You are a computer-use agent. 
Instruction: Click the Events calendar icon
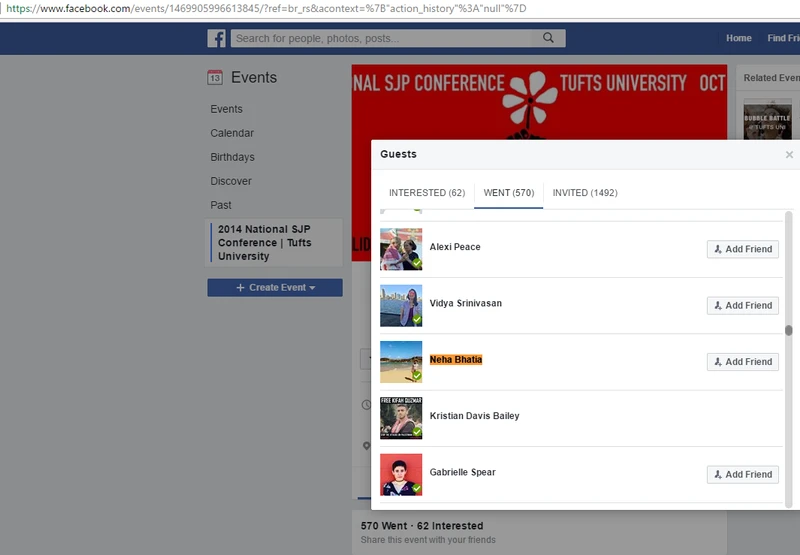pyautogui.click(x=215, y=78)
